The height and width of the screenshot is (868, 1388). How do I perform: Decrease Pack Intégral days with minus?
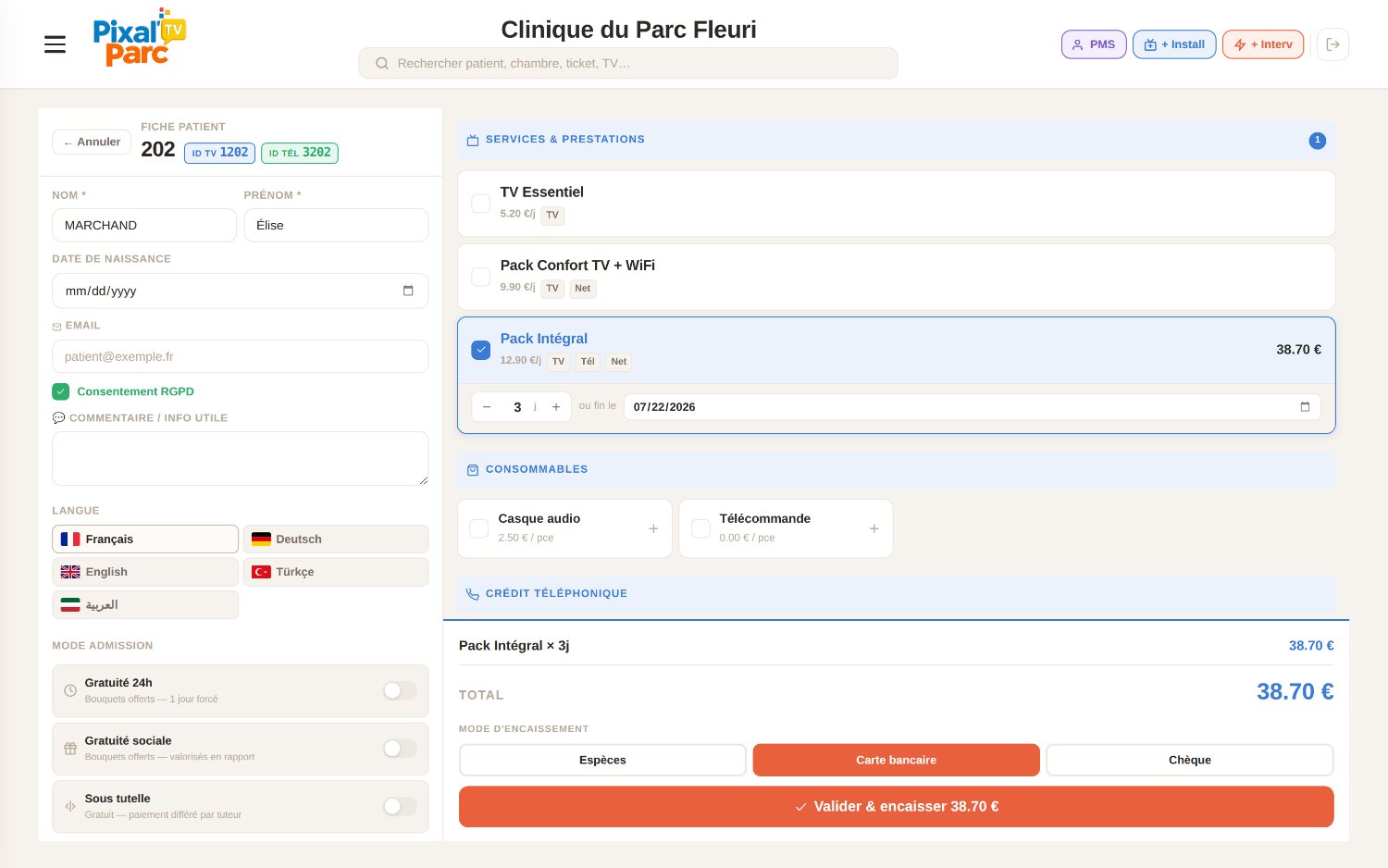487,407
